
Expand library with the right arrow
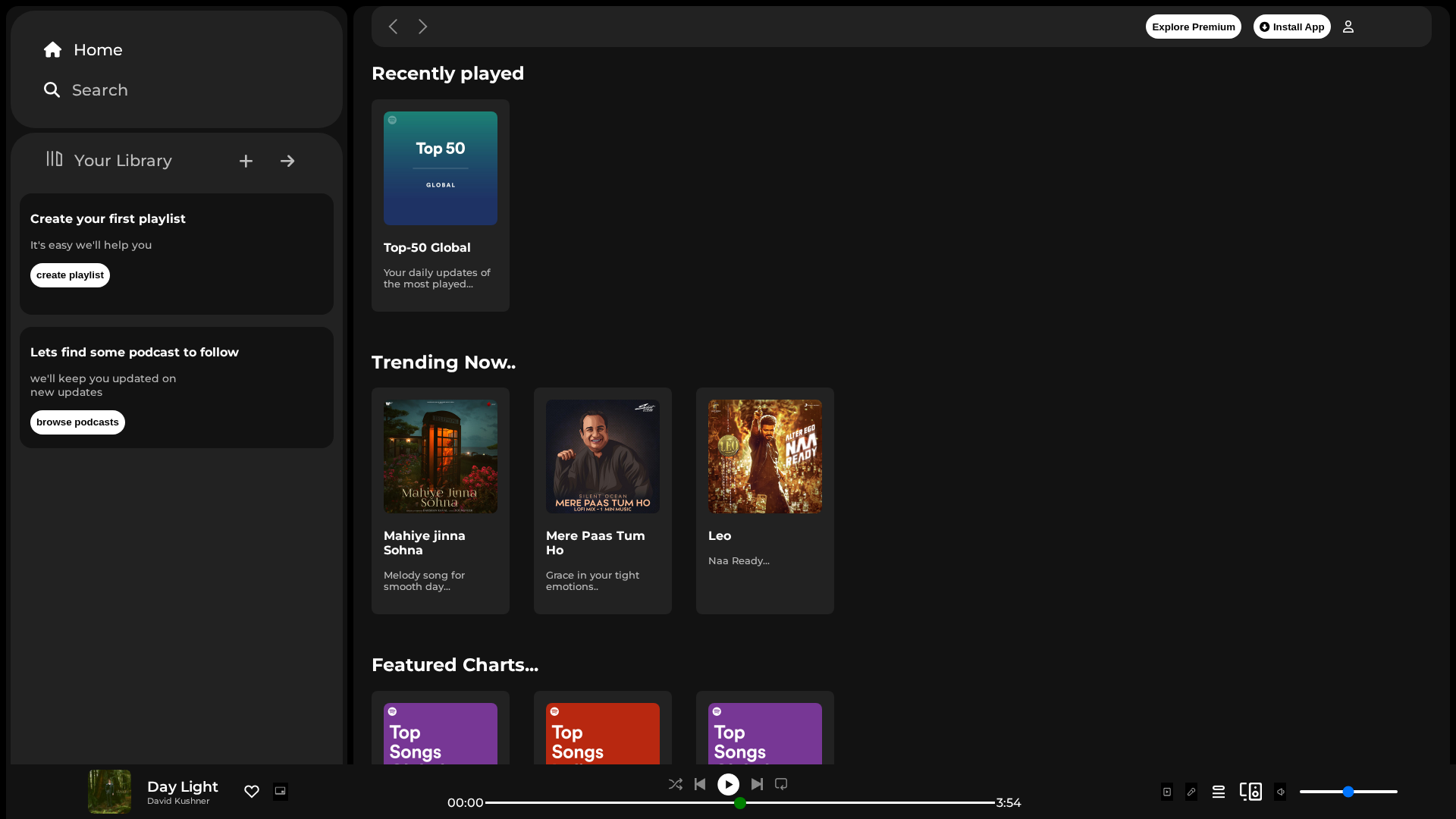coord(287,161)
